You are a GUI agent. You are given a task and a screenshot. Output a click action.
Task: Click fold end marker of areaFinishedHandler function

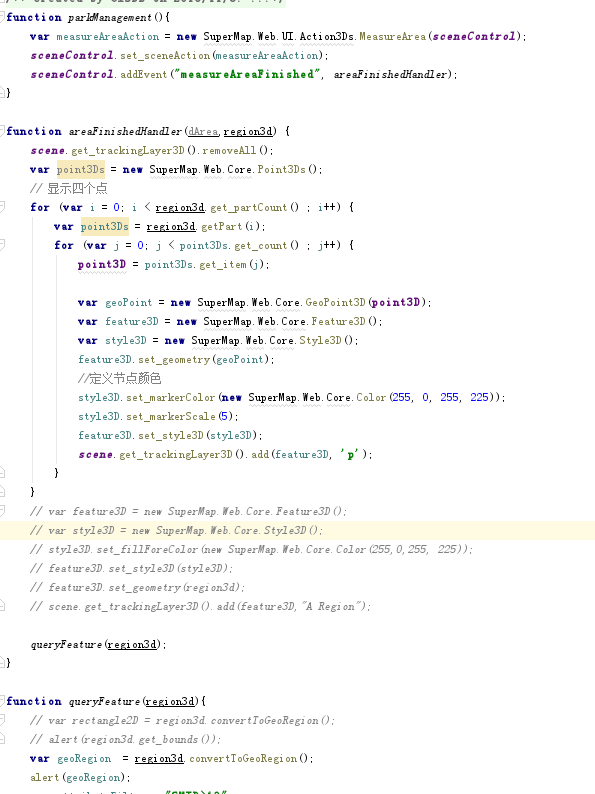(2, 662)
